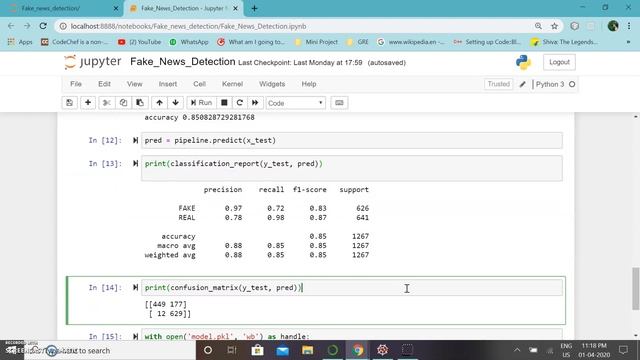Open the YouTube bookmark
640x360 pixels.
click(140, 42)
